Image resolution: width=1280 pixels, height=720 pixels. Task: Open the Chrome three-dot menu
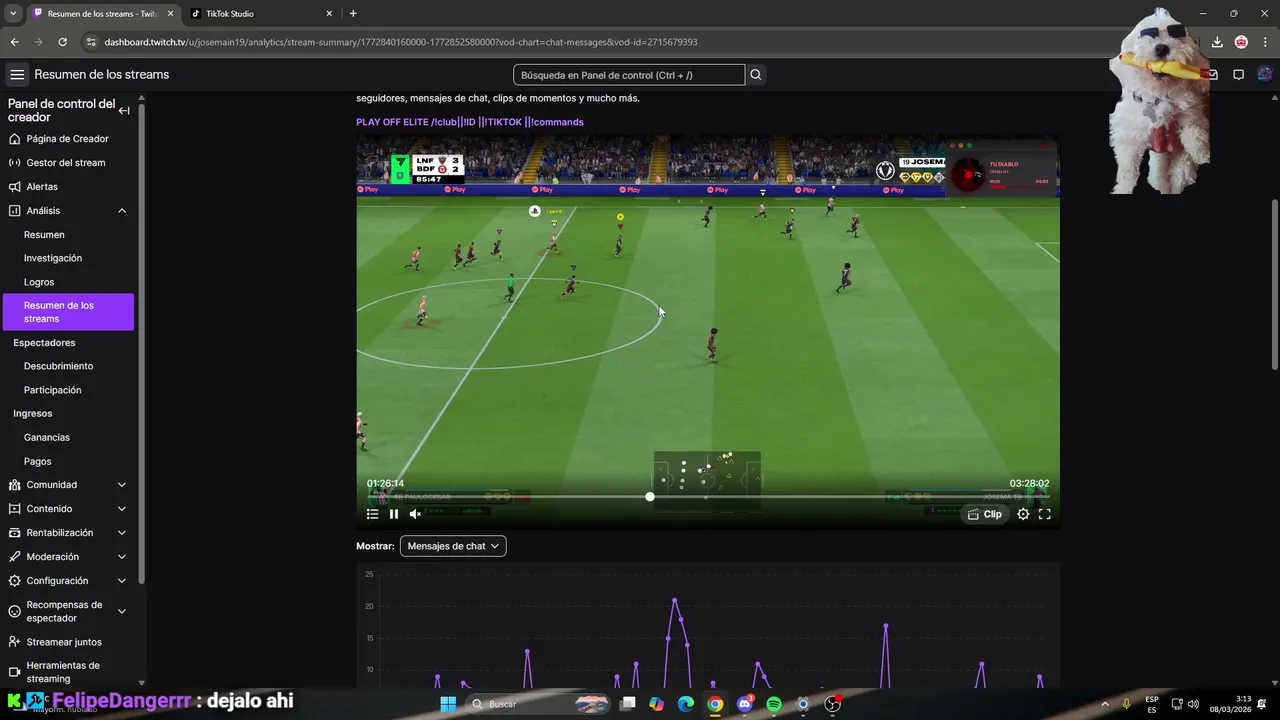click(x=1265, y=42)
